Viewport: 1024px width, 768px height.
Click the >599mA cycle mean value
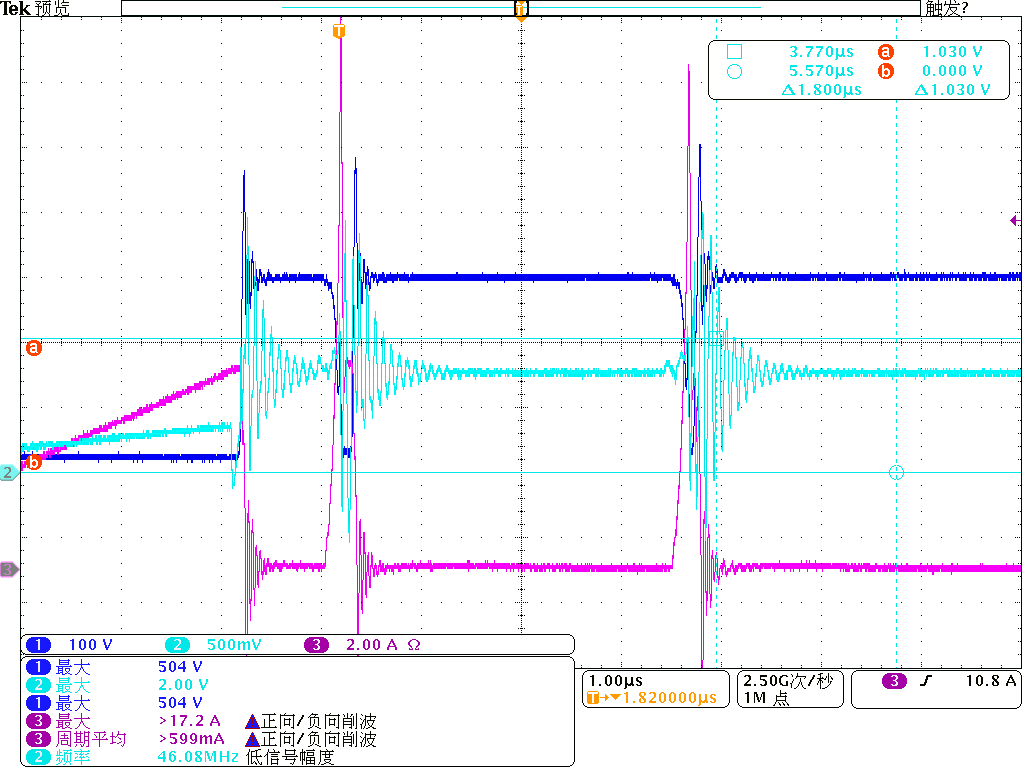(191, 739)
